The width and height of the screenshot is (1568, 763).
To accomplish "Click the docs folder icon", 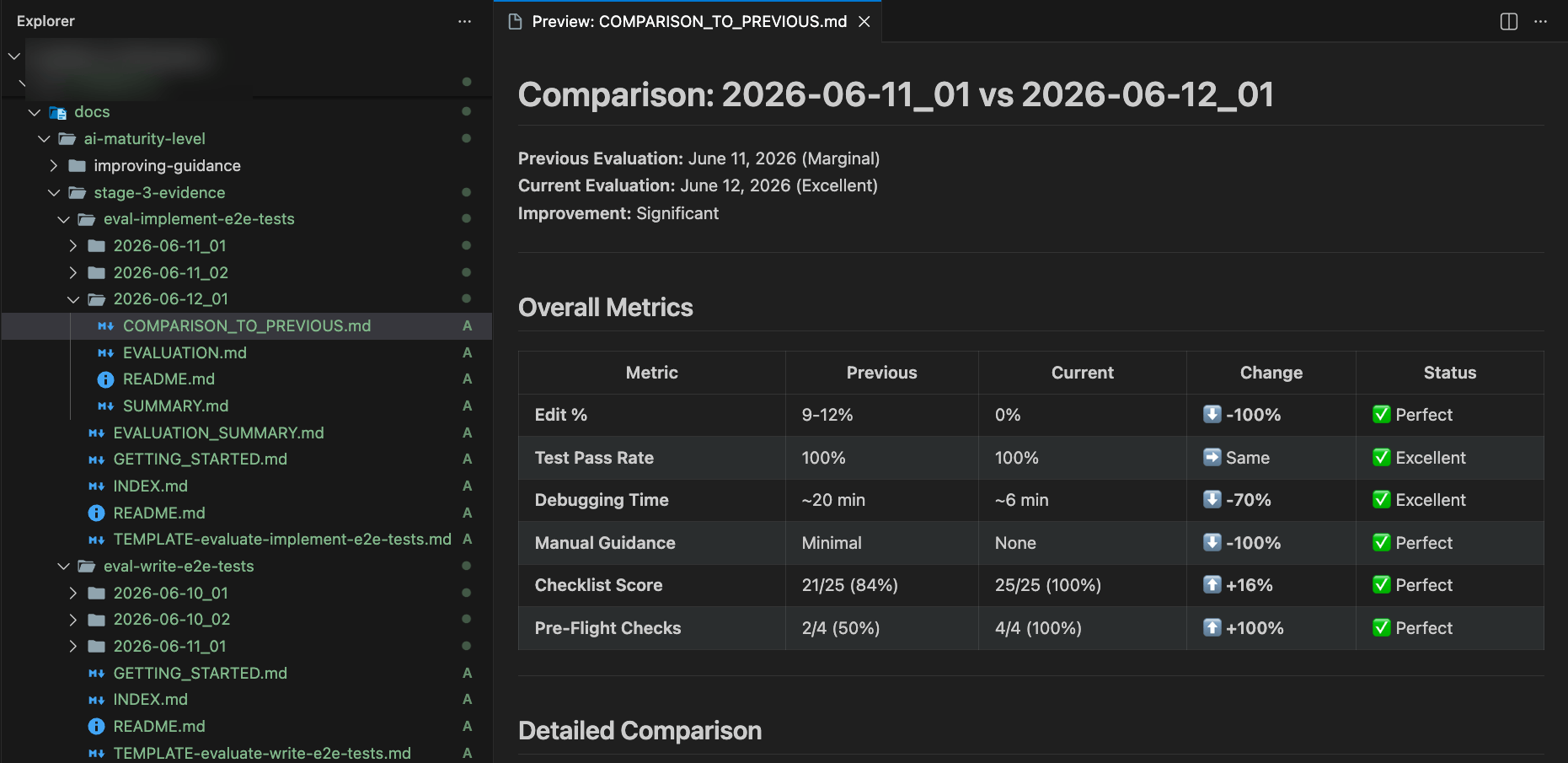I will (57, 112).
